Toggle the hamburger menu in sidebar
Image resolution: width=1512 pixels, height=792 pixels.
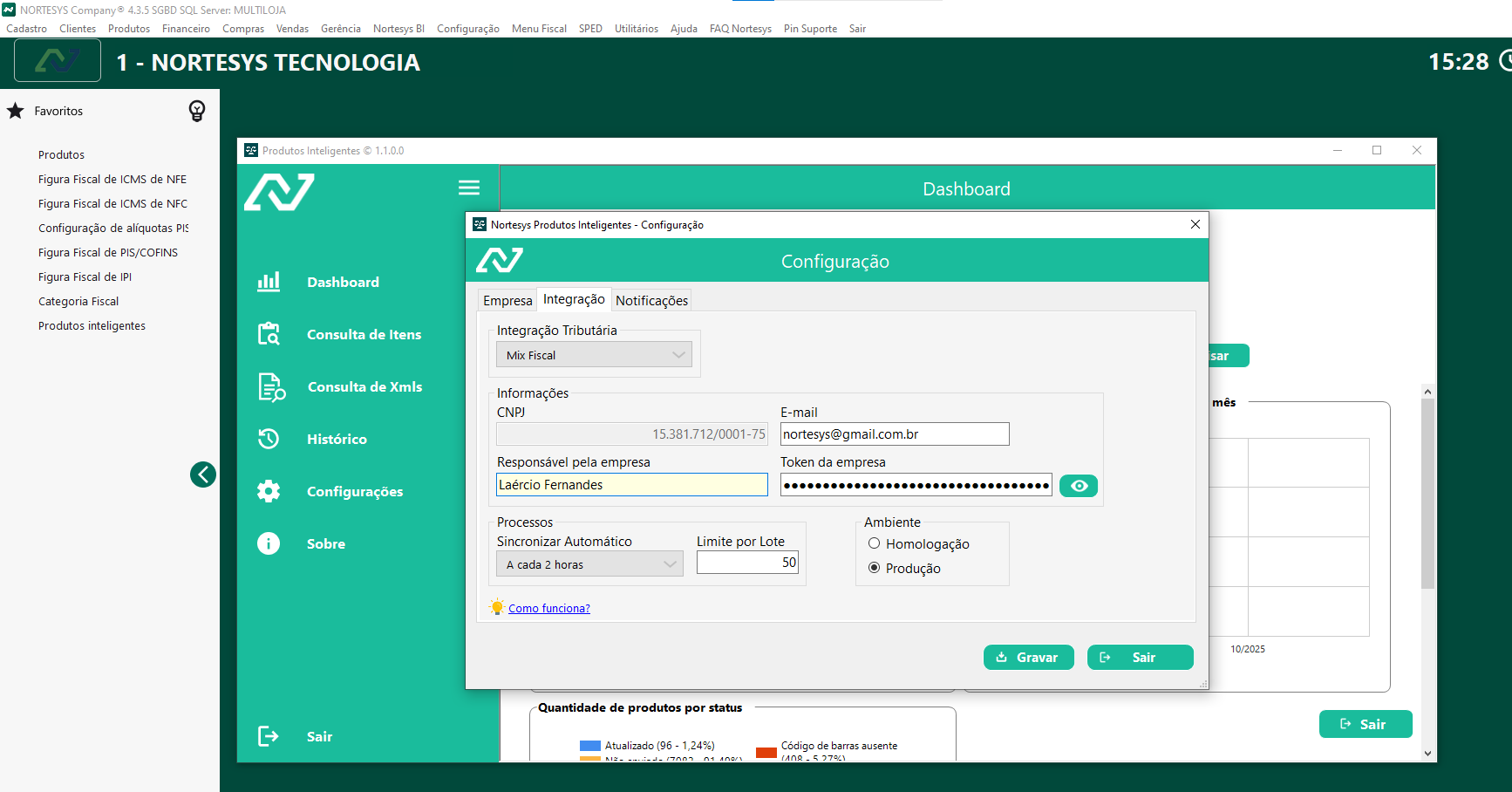click(469, 188)
